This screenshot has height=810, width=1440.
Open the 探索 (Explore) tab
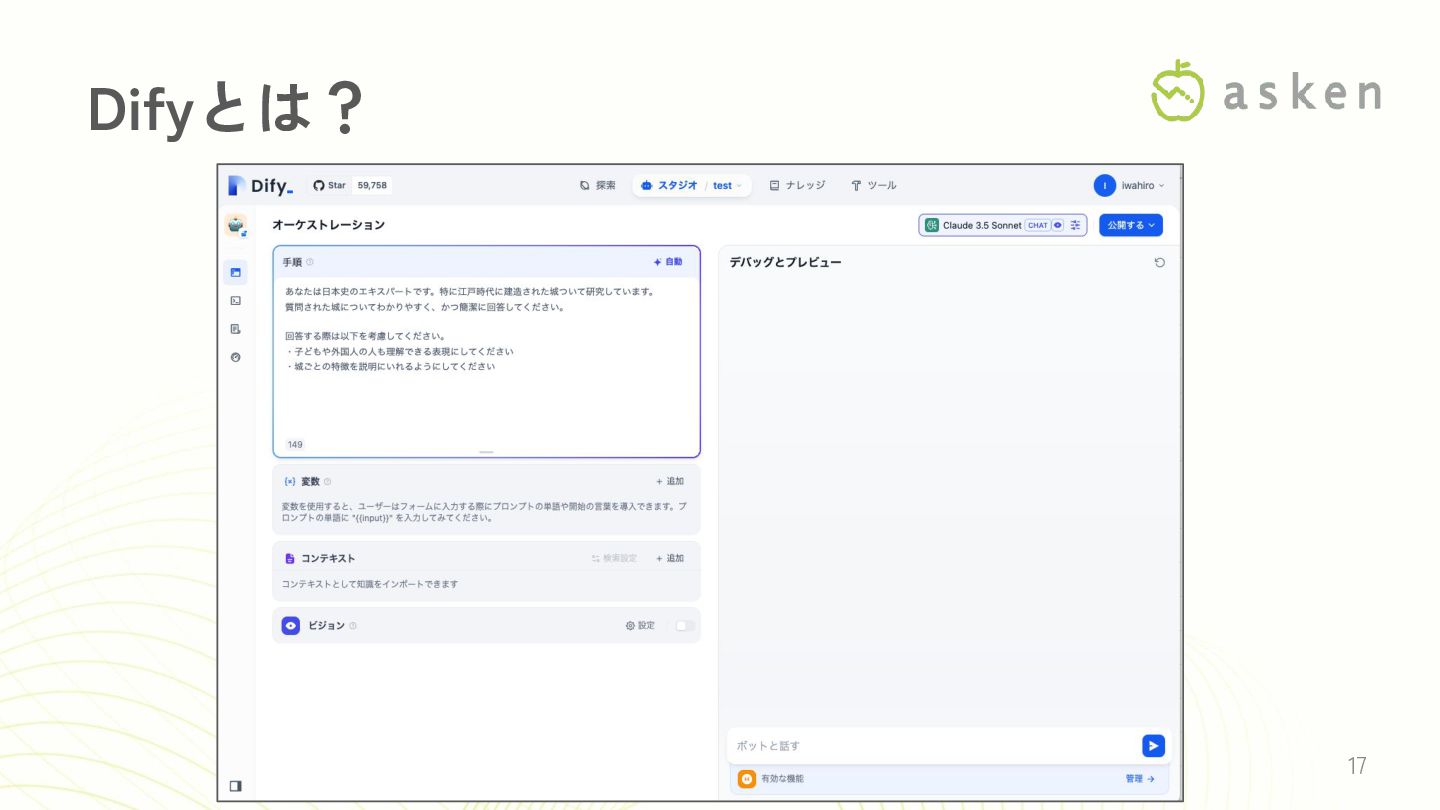598,185
